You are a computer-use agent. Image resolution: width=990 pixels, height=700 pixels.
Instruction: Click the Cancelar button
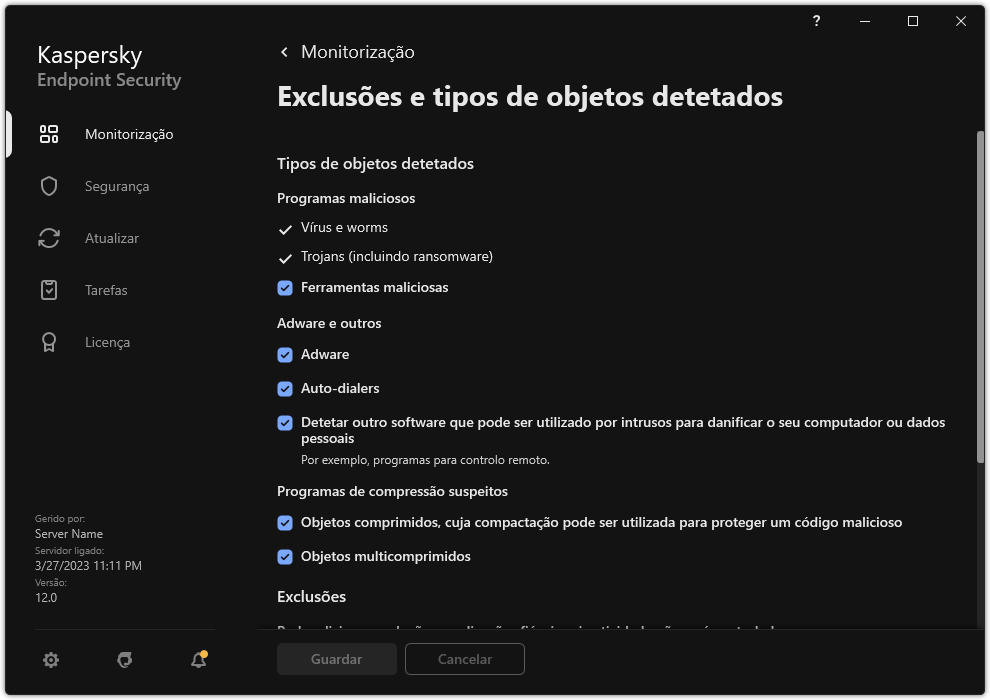tap(464, 659)
